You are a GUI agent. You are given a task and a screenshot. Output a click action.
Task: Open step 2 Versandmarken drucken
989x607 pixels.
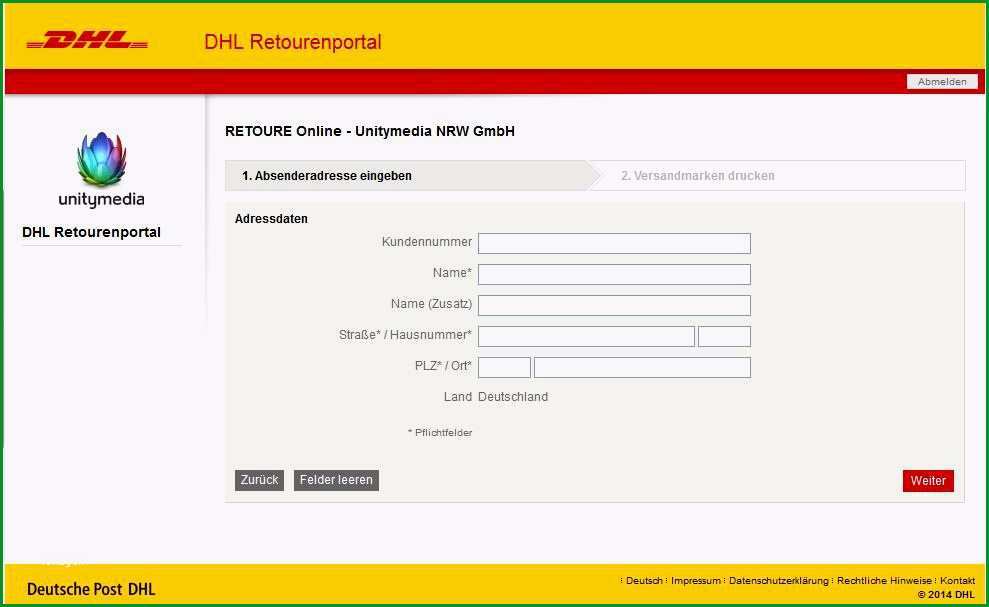[698, 176]
